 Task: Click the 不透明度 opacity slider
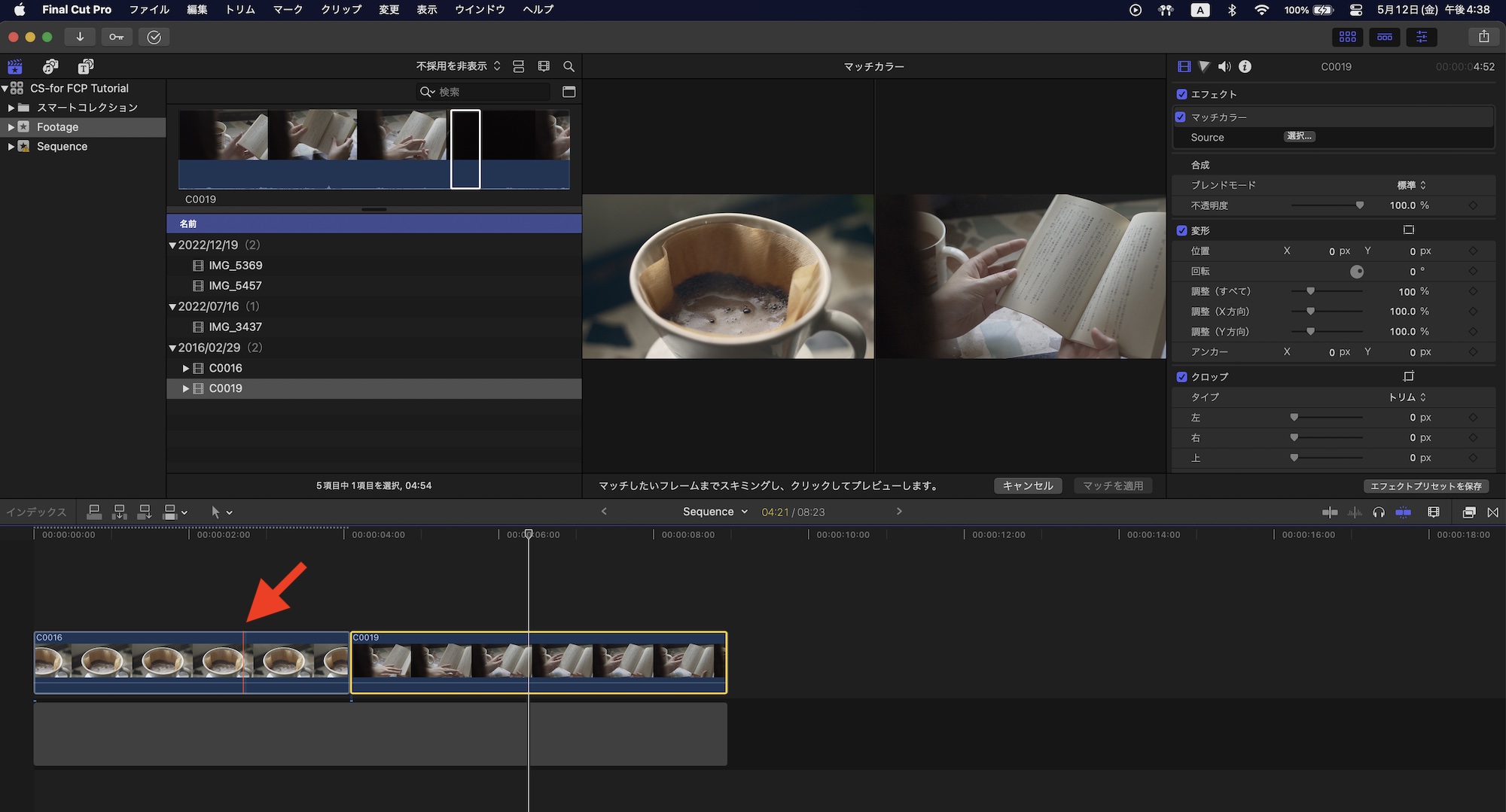click(1327, 205)
